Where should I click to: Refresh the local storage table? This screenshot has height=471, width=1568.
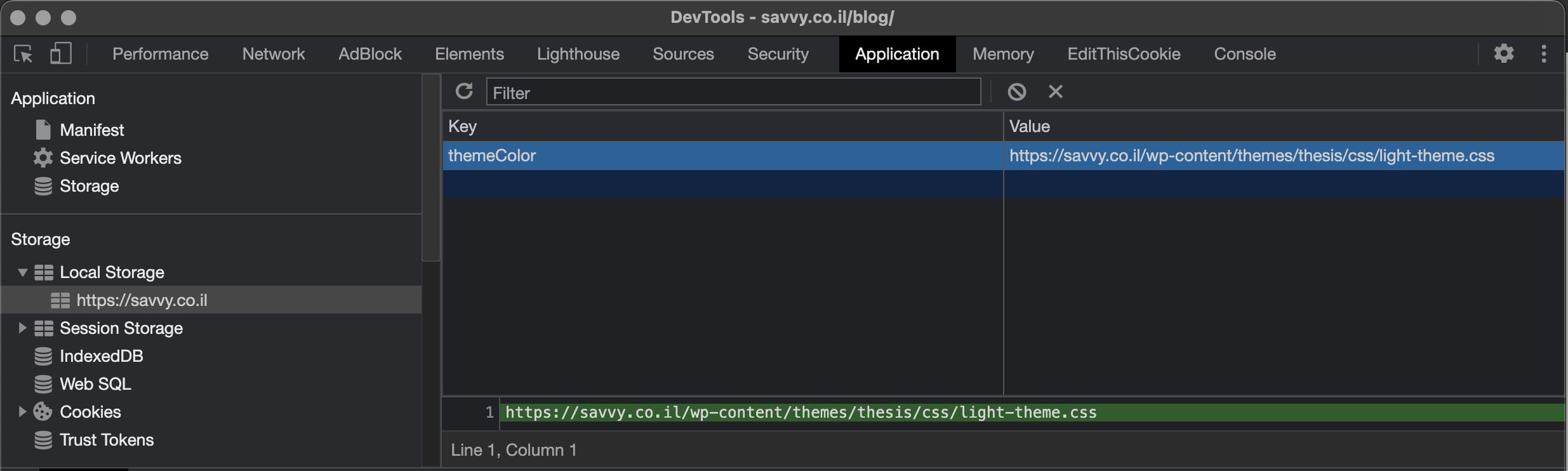click(x=464, y=91)
